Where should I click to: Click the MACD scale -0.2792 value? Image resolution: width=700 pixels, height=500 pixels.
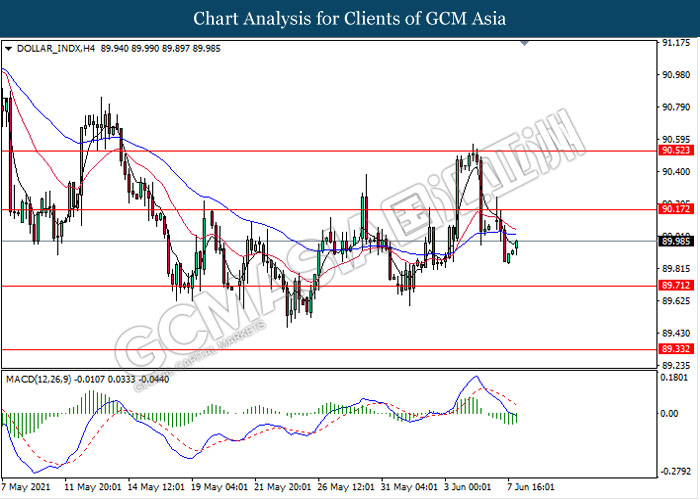point(676,471)
